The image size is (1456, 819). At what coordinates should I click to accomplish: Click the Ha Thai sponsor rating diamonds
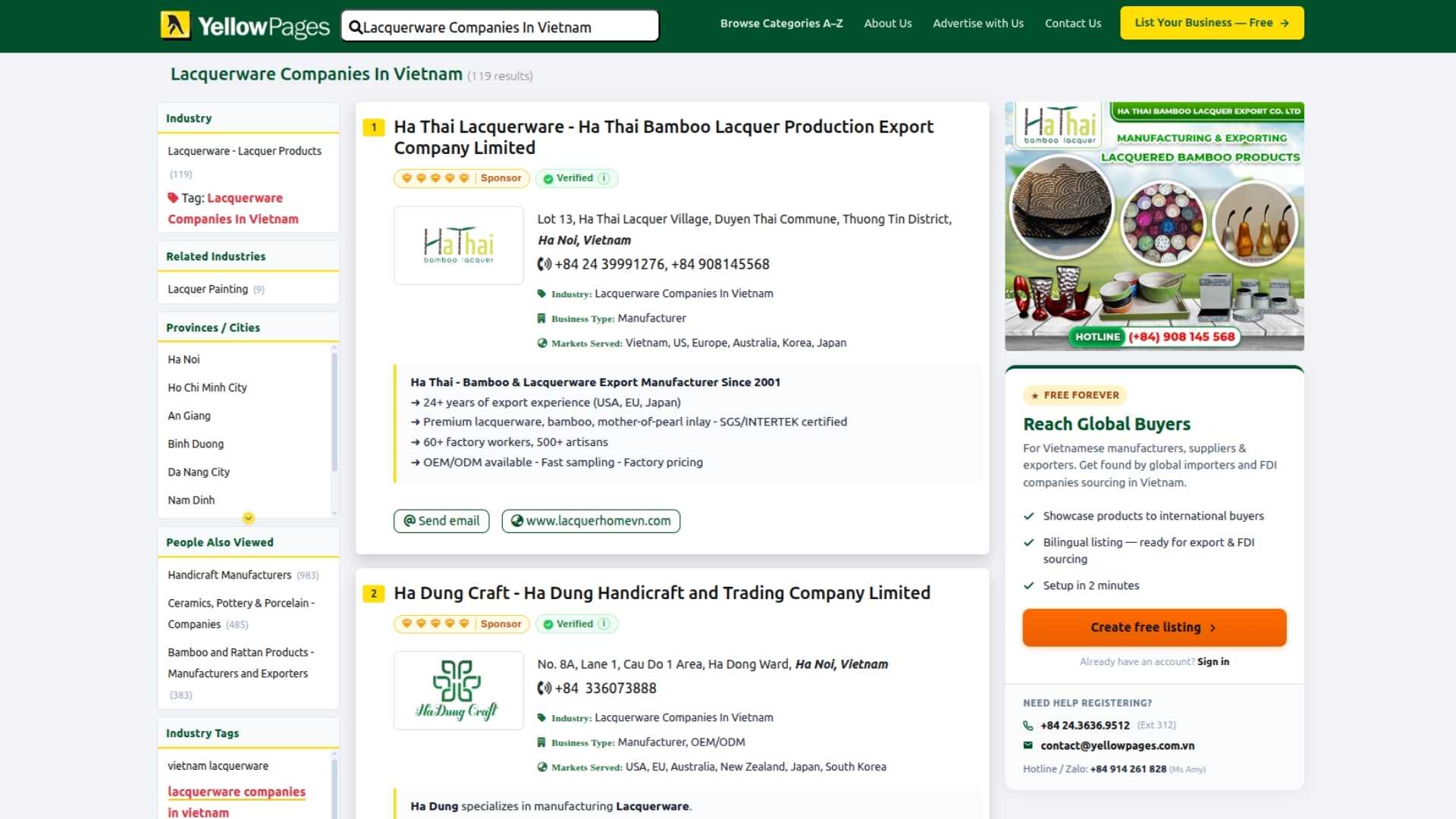pyautogui.click(x=435, y=178)
